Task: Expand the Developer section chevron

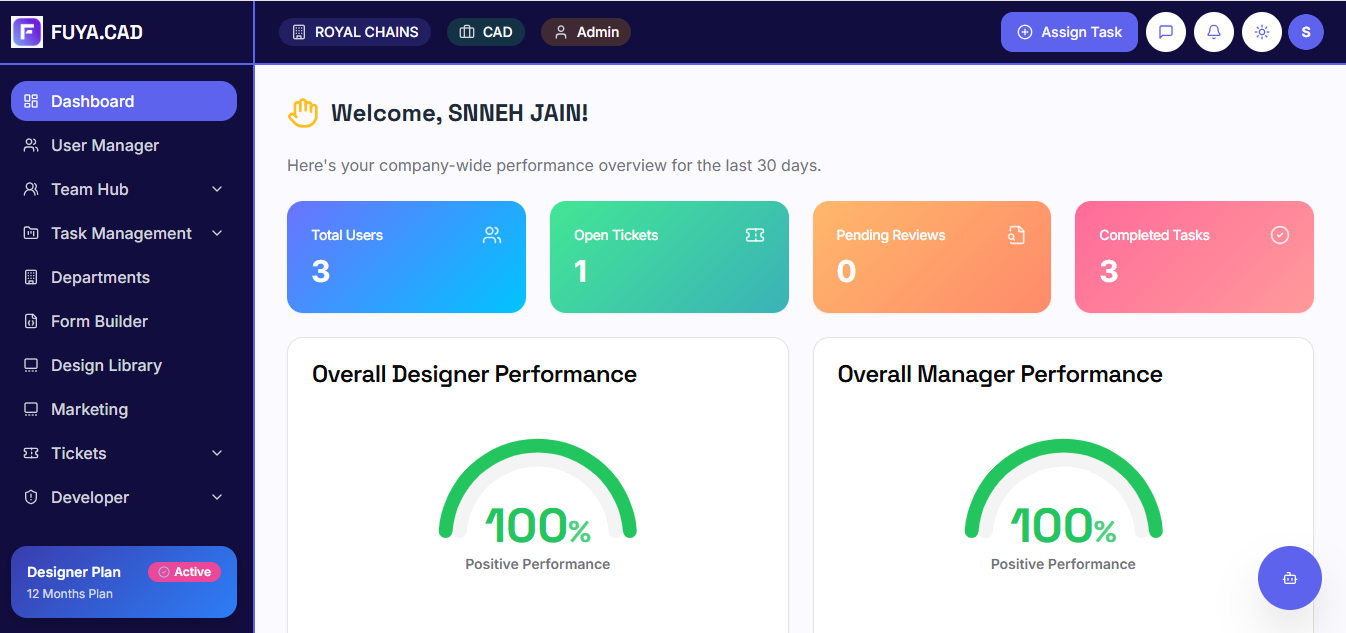Action: [217, 497]
